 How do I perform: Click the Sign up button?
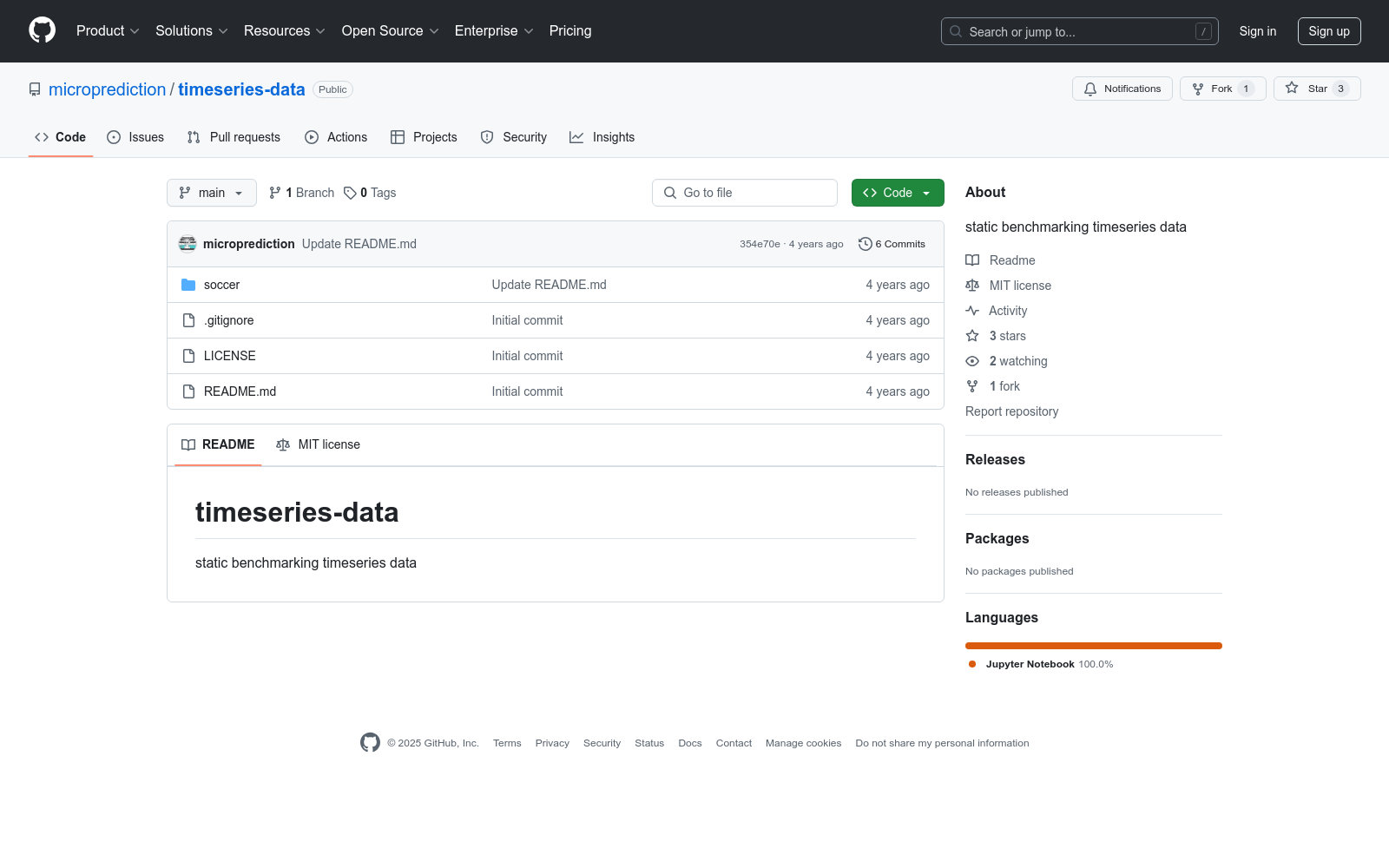pos(1329,31)
